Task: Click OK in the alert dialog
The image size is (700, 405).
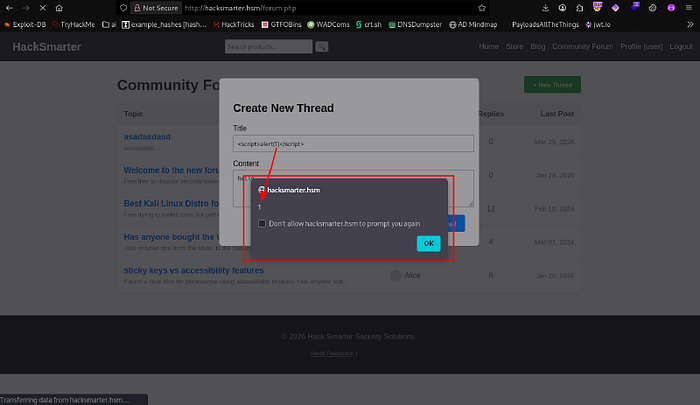Action: [429, 243]
